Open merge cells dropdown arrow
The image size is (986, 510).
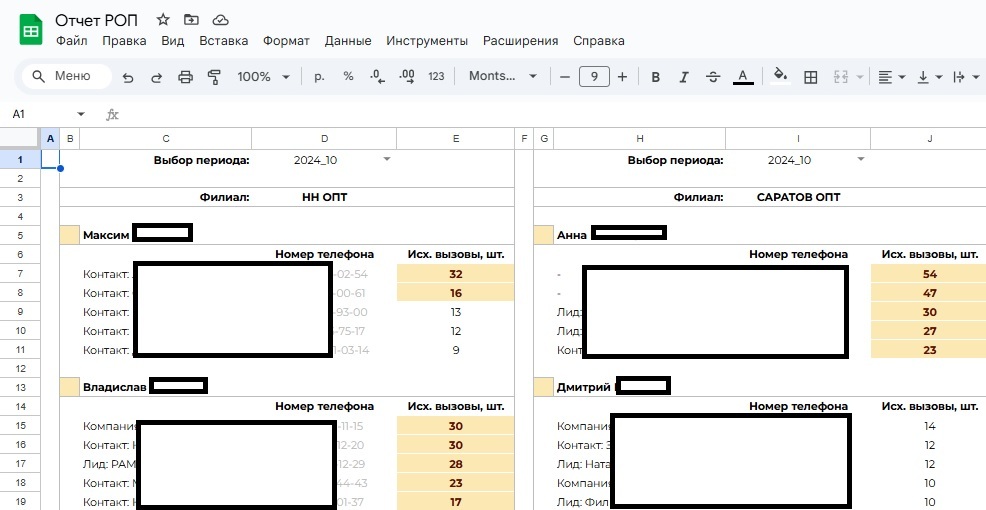tap(860, 77)
